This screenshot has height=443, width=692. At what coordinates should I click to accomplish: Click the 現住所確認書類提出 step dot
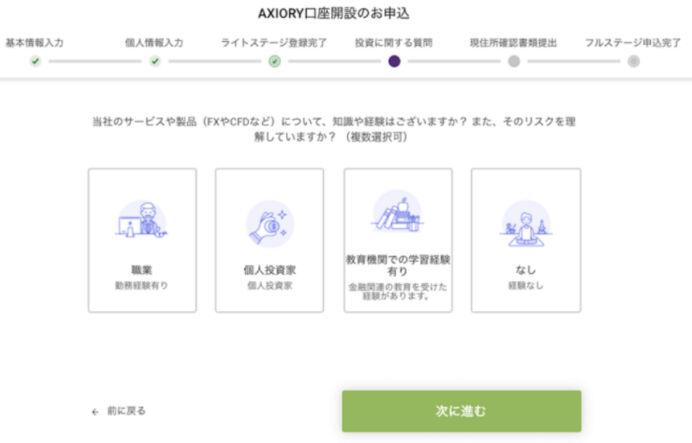pyautogui.click(x=514, y=61)
